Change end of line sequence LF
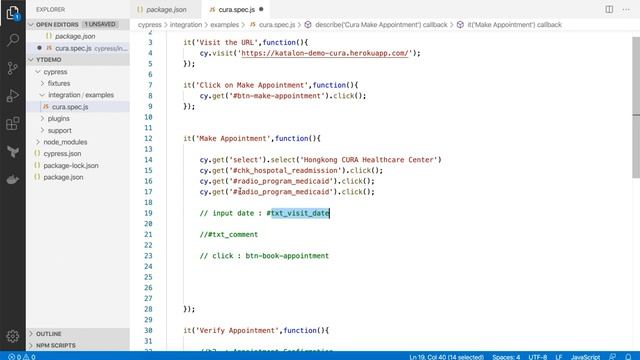Viewport: 640px width, 360px height. (x=559, y=357)
